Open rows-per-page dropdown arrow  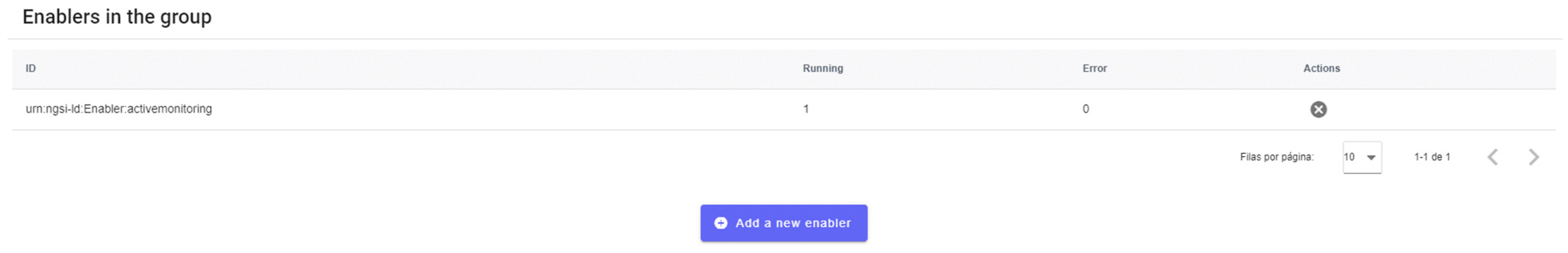point(1371,158)
